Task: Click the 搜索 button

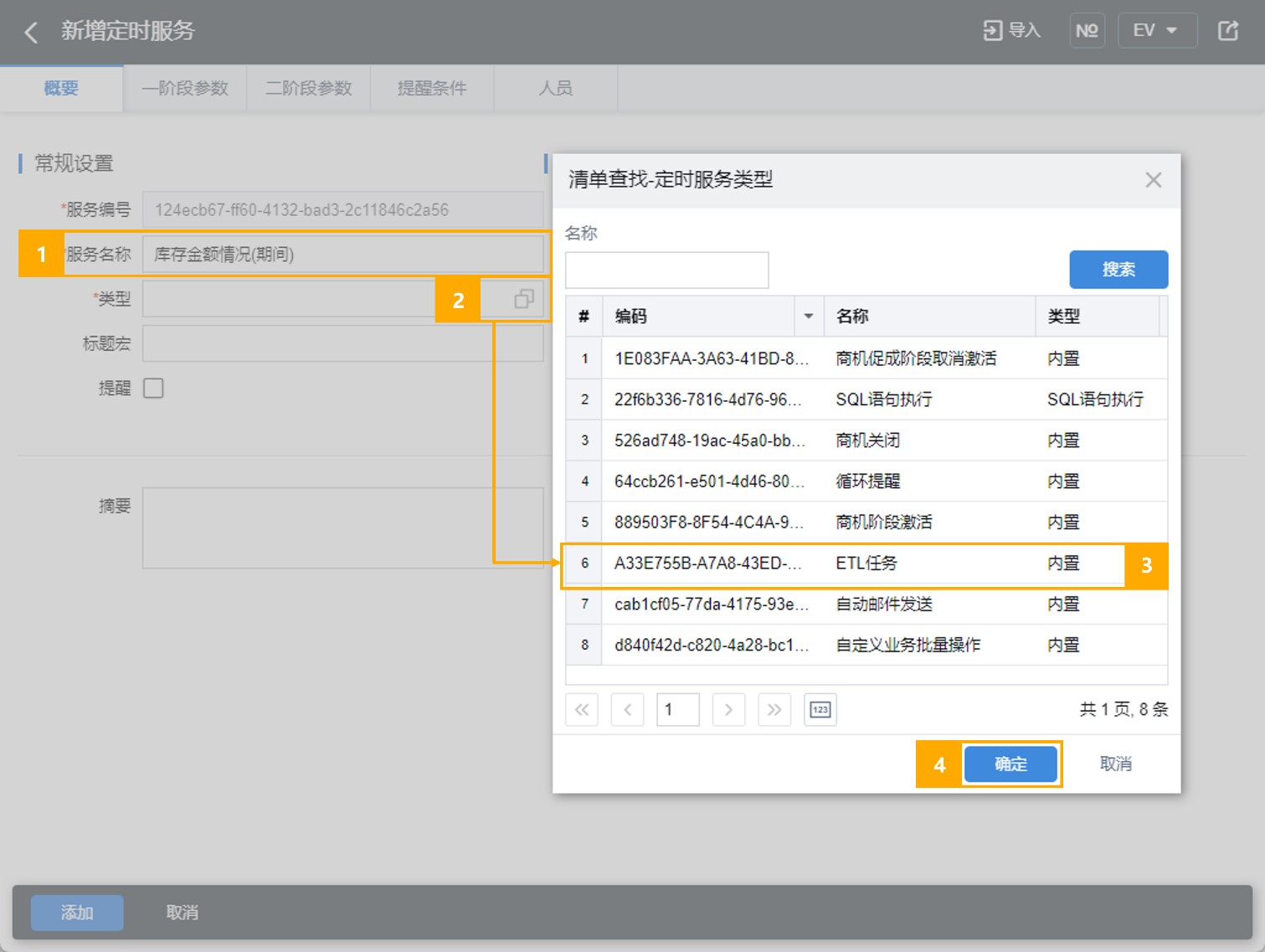Action: pyautogui.click(x=1118, y=270)
